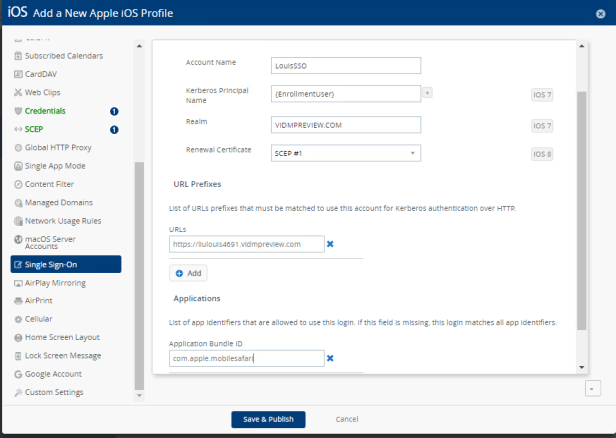Click the Cancel link
616x438 pixels.
point(347,419)
